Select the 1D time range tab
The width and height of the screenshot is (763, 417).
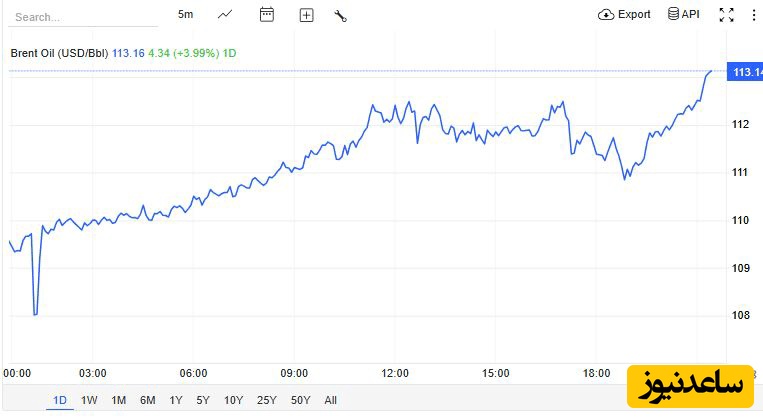[60, 400]
